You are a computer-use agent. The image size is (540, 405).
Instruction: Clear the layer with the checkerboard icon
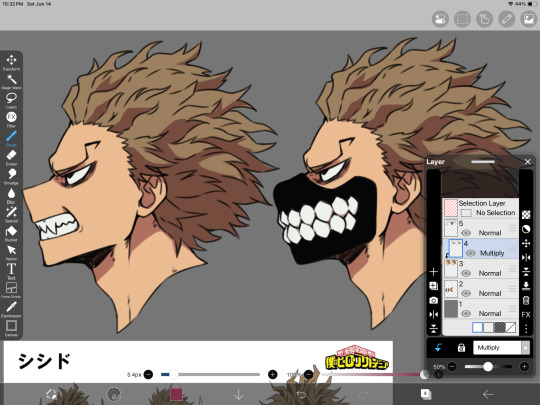coord(526,215)
